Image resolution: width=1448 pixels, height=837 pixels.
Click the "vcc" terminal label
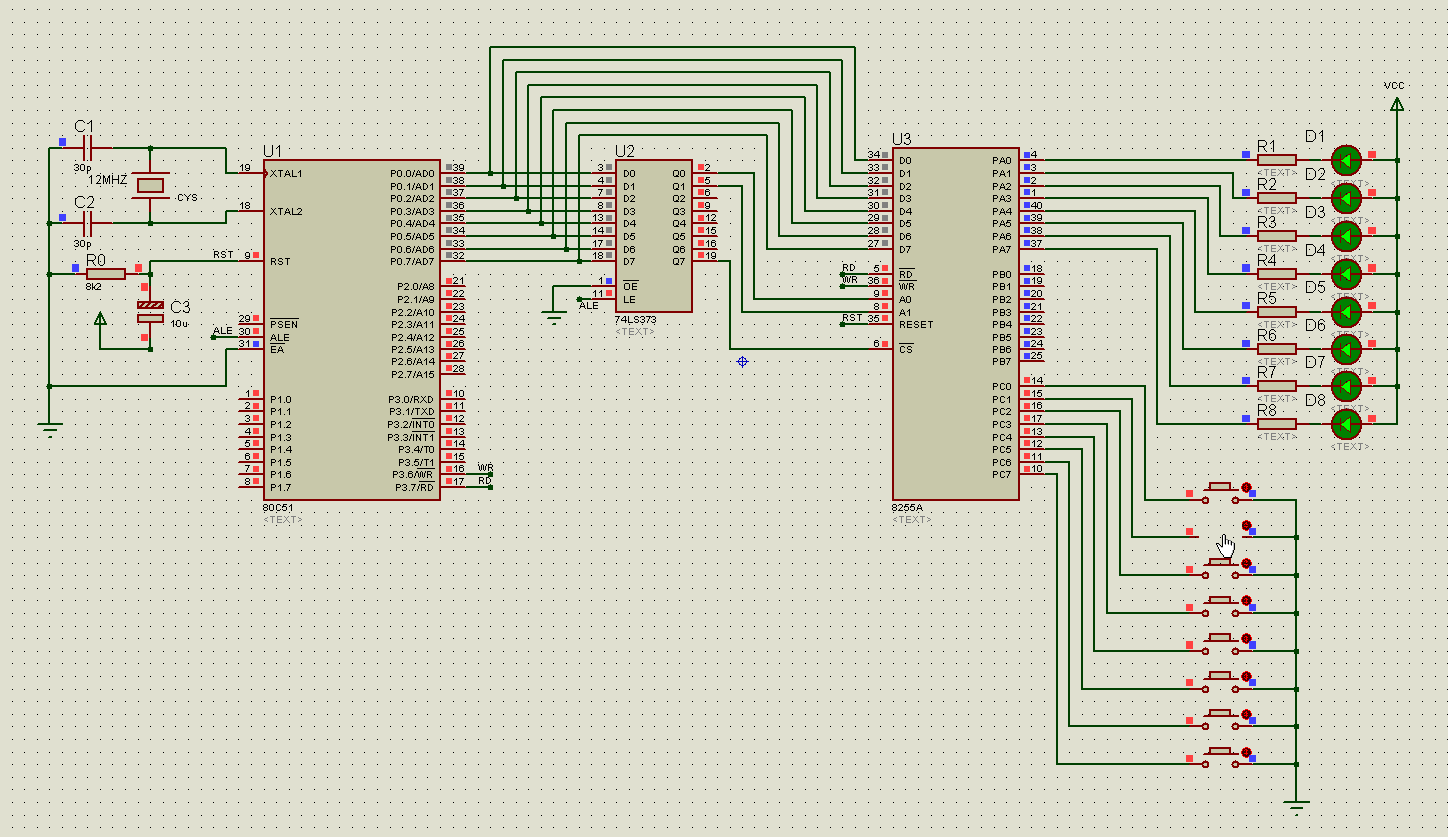pyautogui.click(x=1394, y=85)
